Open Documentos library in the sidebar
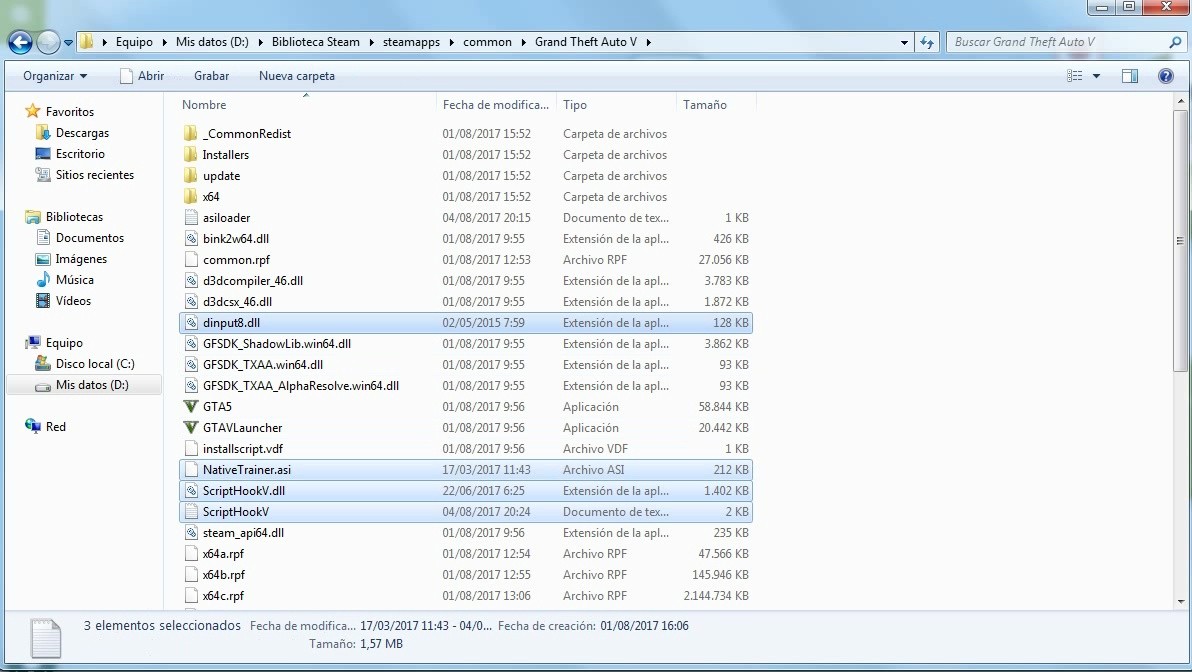The height and width of the screenshot is (672, 1192). click(89, 238)
